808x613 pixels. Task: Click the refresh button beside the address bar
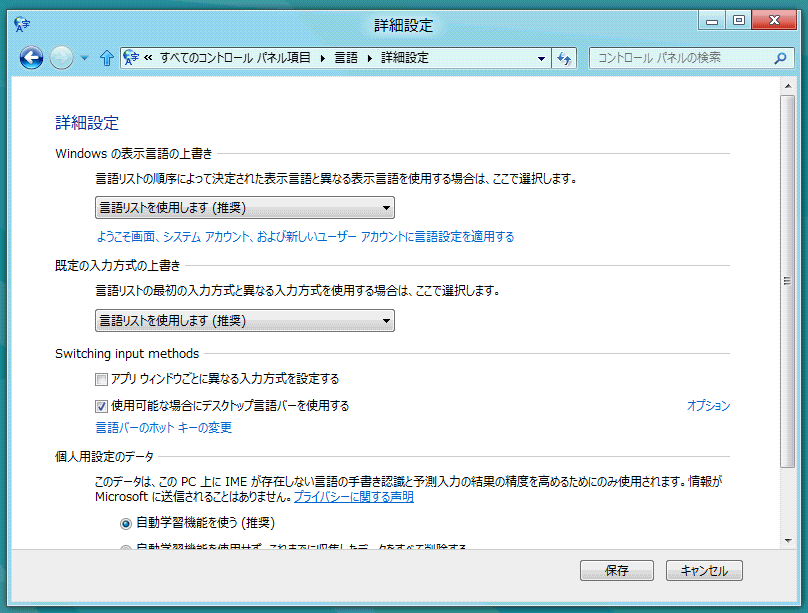(564, 58)
